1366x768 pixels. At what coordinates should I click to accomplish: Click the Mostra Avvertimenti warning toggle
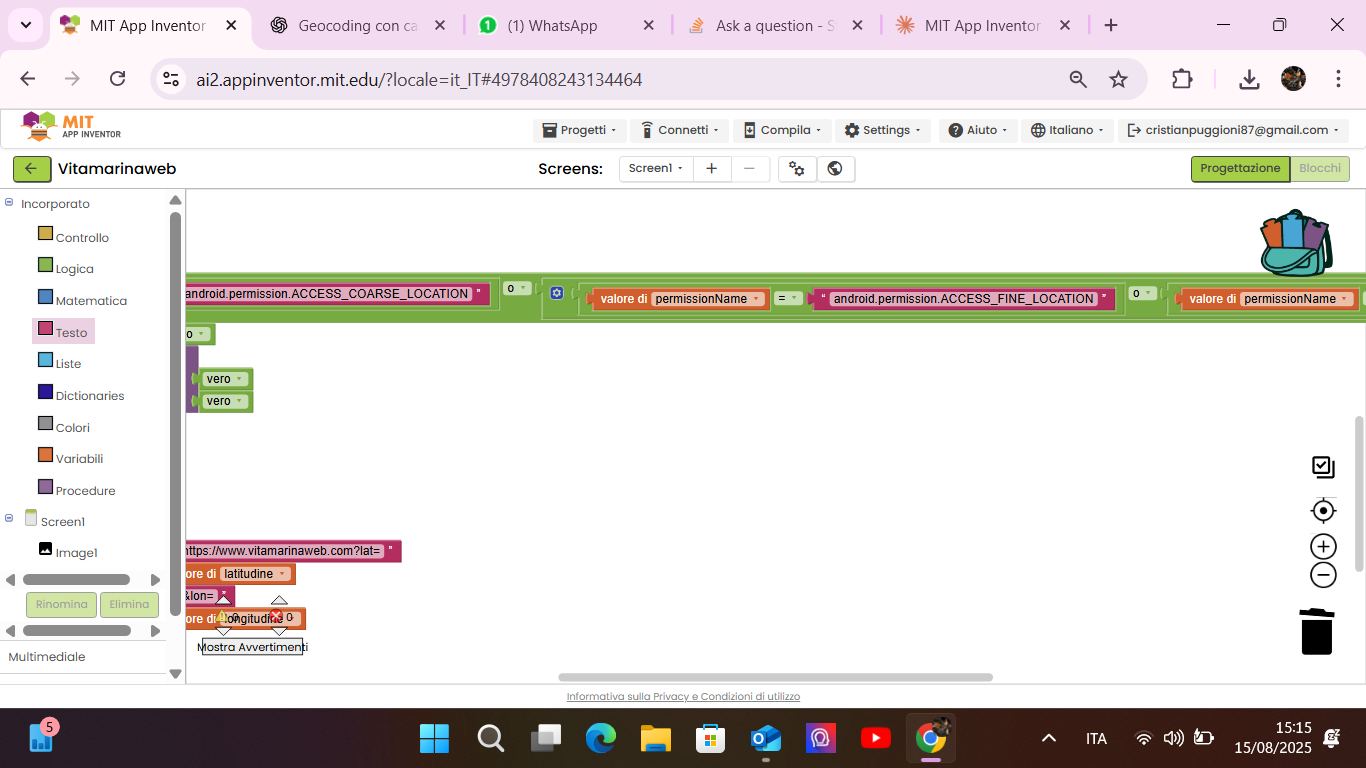tap(252, 647)
